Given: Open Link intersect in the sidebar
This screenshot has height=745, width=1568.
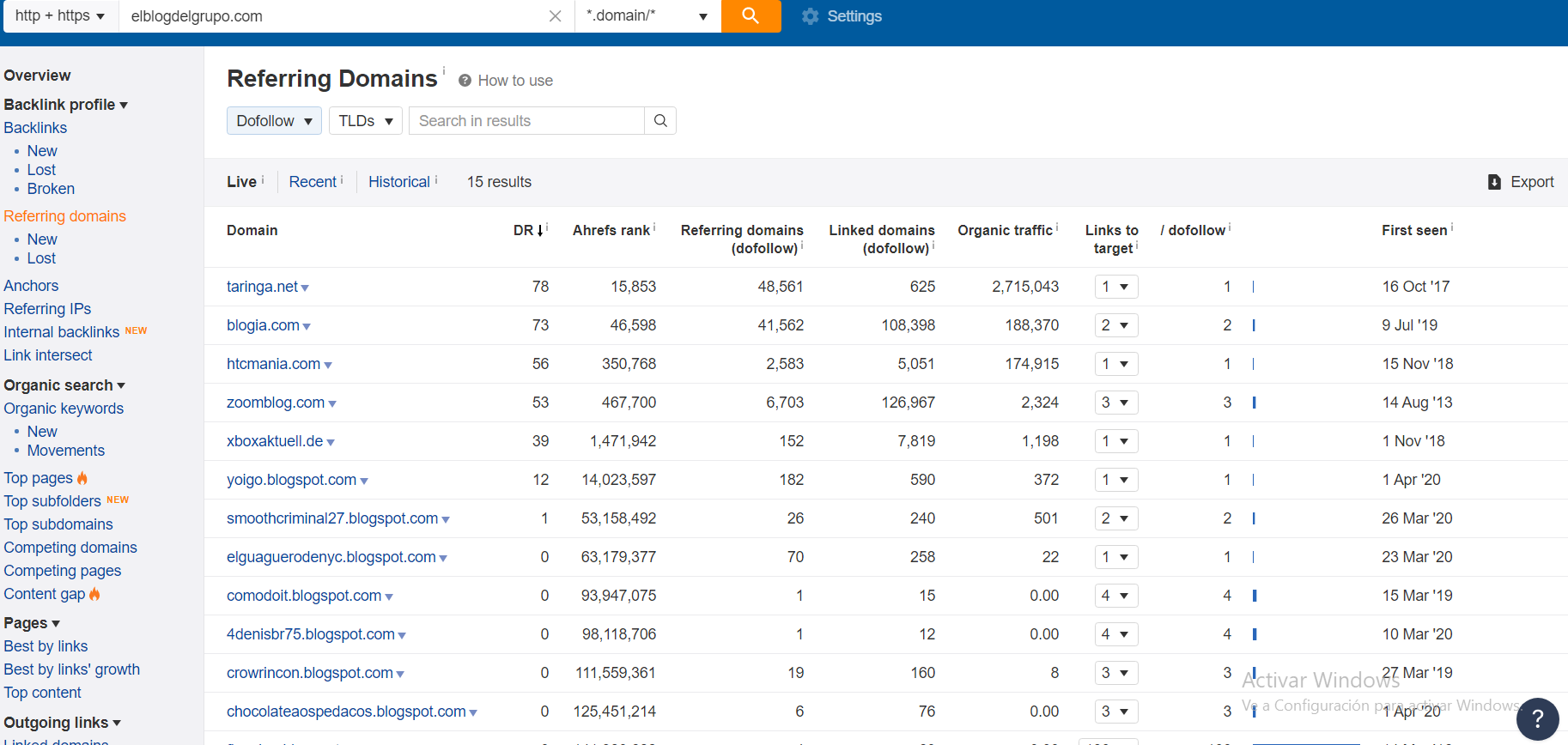Looking at the screenshot, I should coord(48,355).
